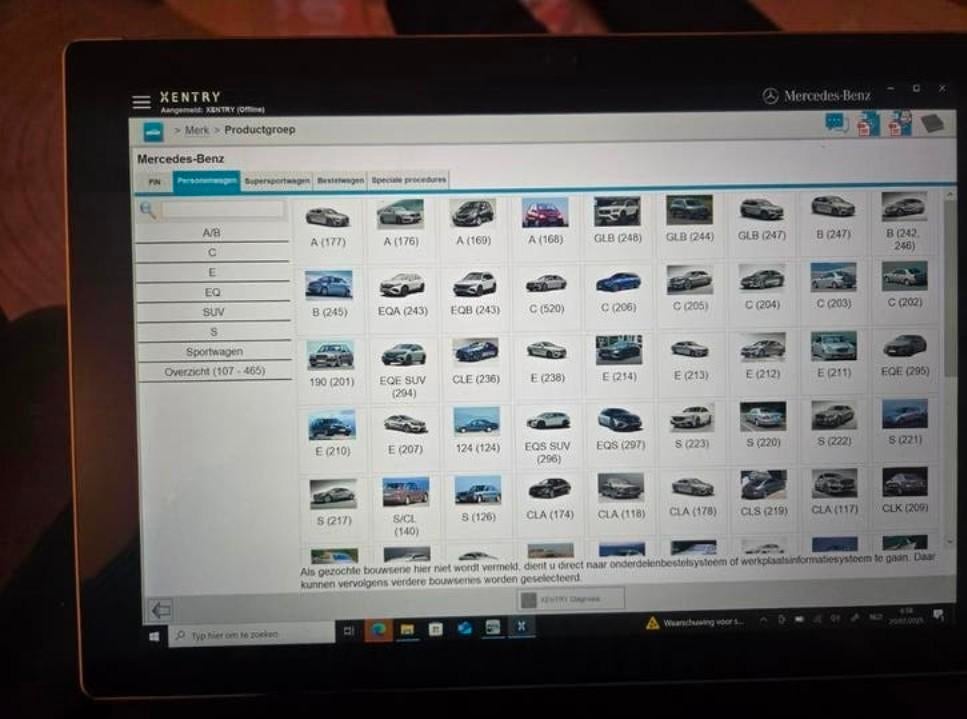967x719 pixels.
Task: Click the Merk breadcrumb link
Action: coord(198,130)
